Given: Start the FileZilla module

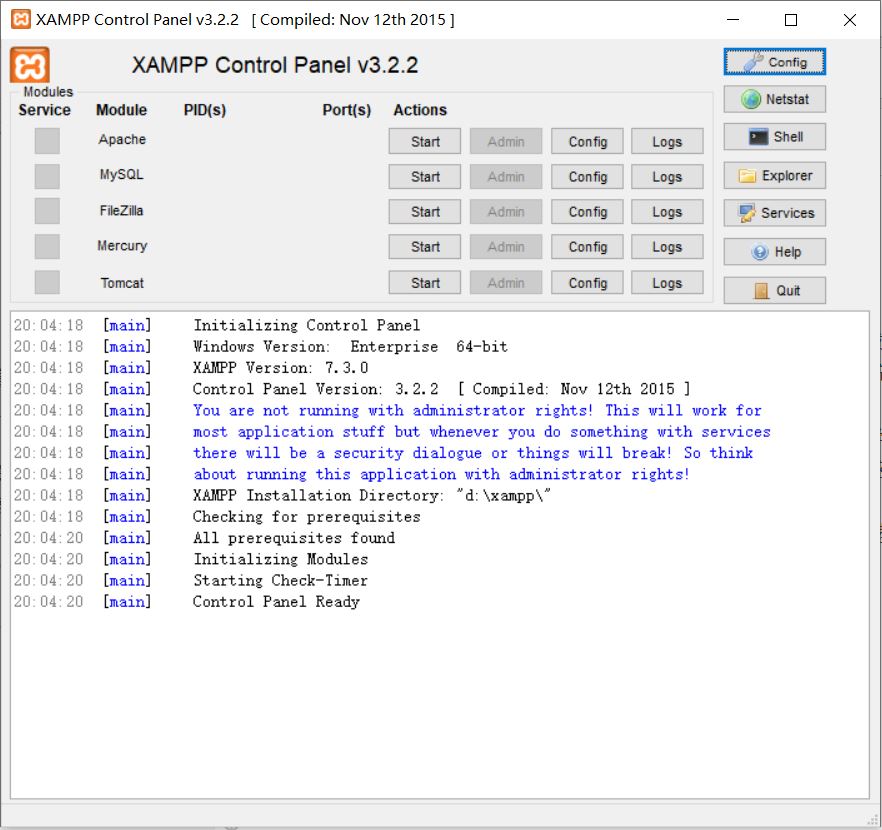Looking at the screenshot, I should 425,212.
